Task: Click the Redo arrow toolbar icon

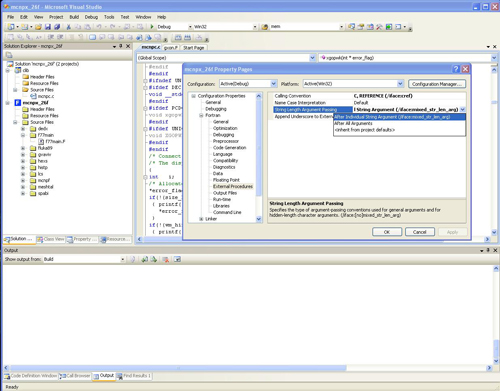Action: pyautogui.click(x=113, y=27)
